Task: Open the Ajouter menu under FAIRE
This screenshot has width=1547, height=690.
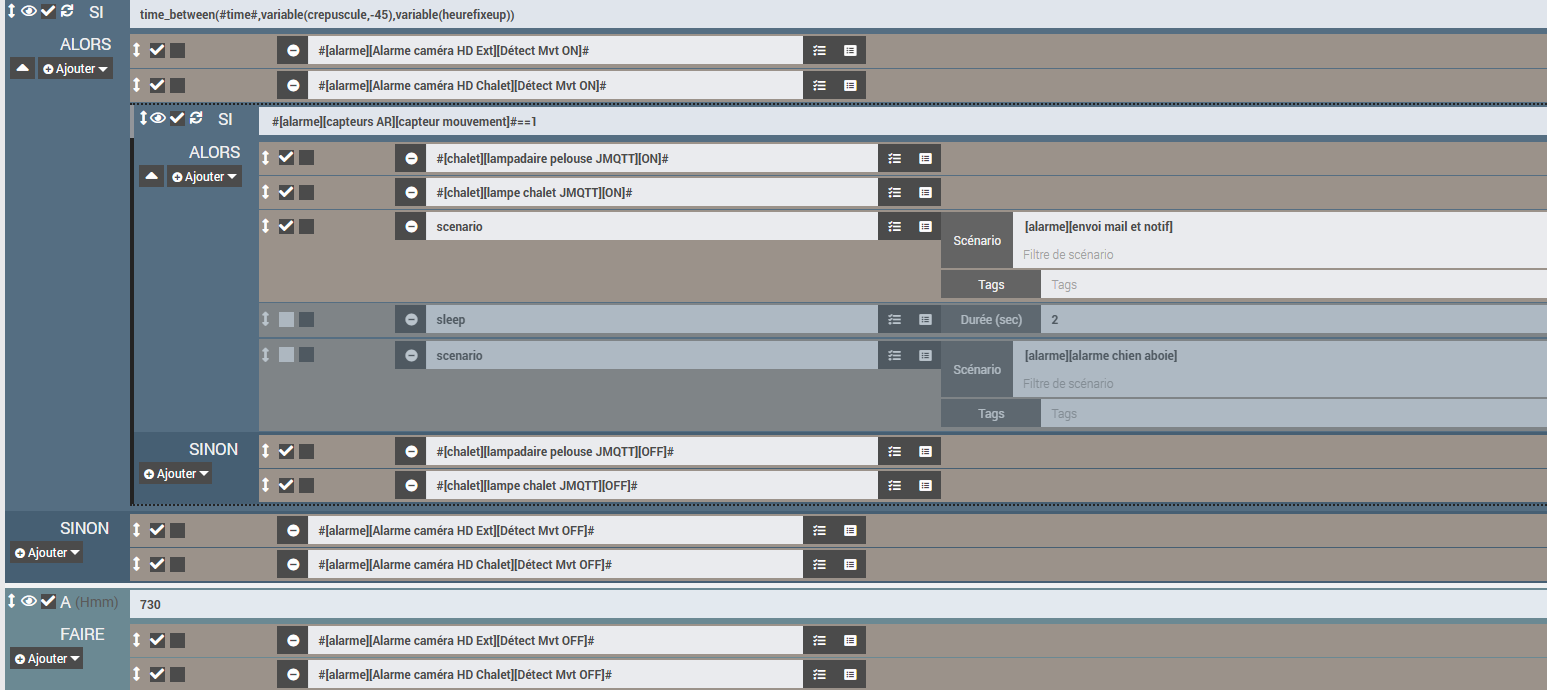Action: tap(46, 658)
